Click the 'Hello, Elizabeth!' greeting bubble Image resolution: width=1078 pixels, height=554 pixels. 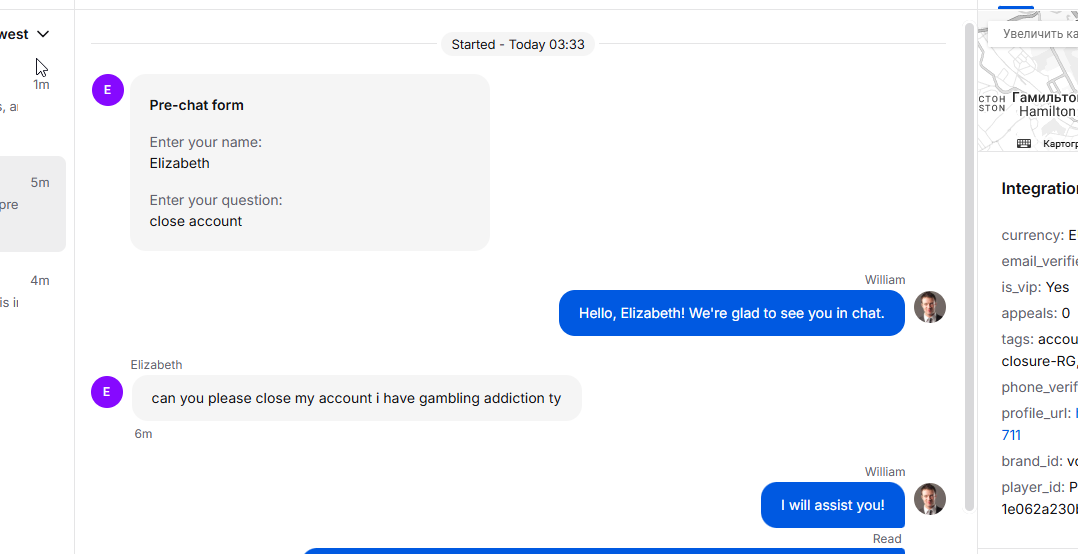[732, 313]
